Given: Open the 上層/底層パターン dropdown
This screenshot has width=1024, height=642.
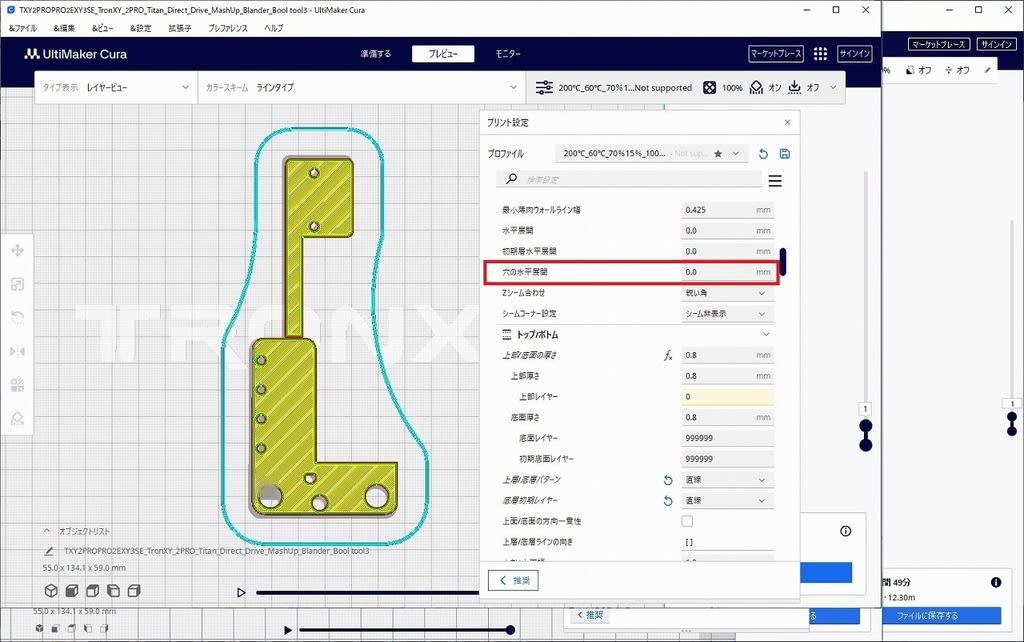Looking at the screenshot, I should (x=728, y=480).
